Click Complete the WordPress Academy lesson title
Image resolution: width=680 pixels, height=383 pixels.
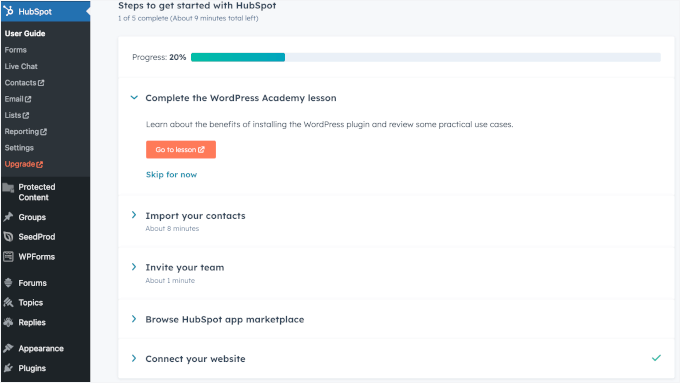click(x=241, y=98)
